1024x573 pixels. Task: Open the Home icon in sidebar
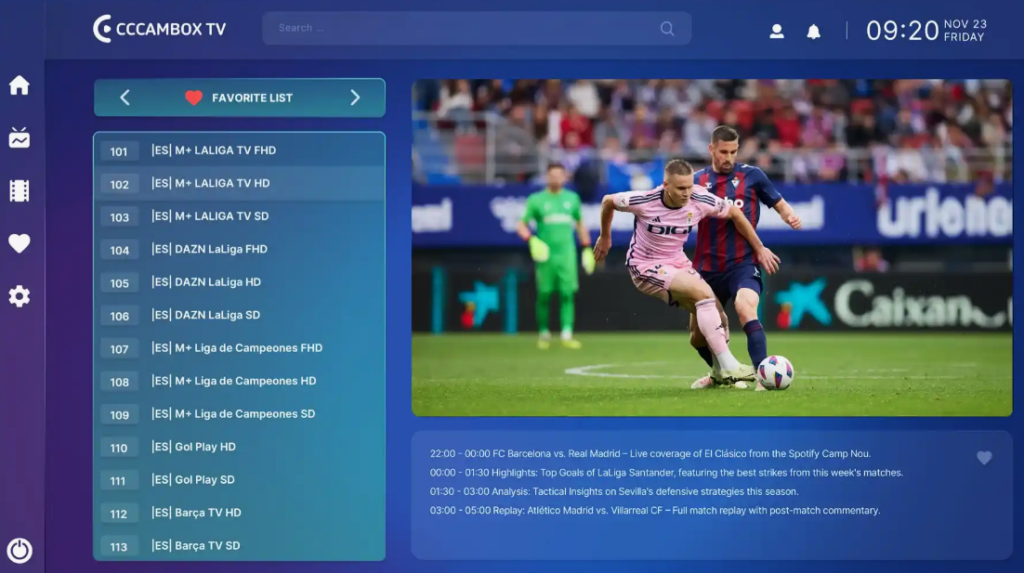[x=19, y=85]
